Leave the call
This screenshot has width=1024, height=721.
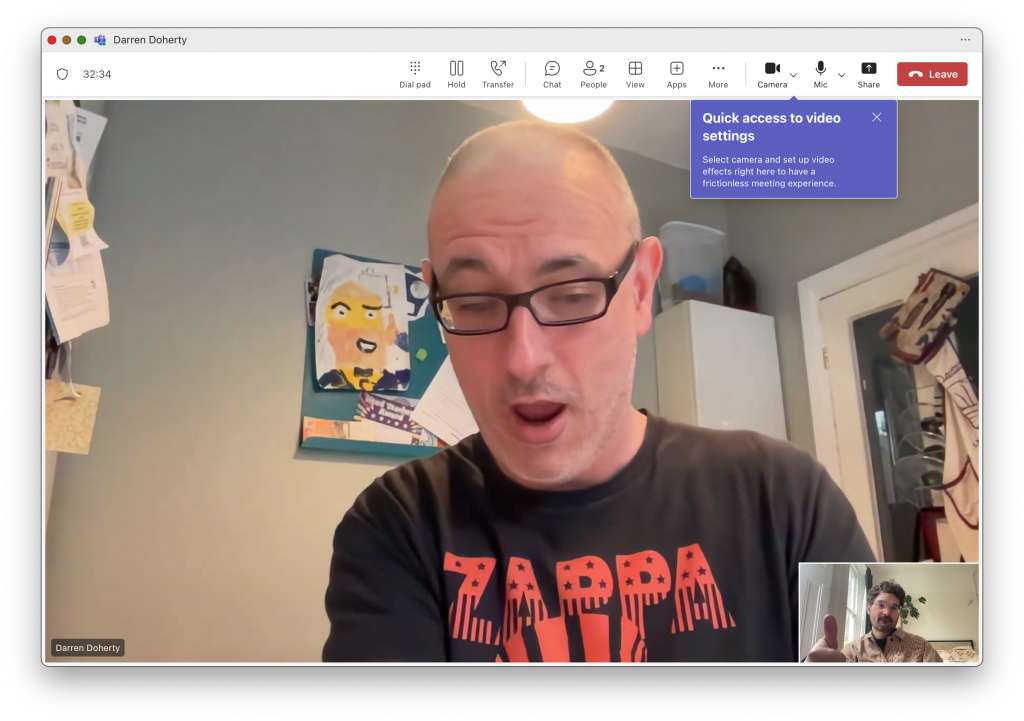932,74
